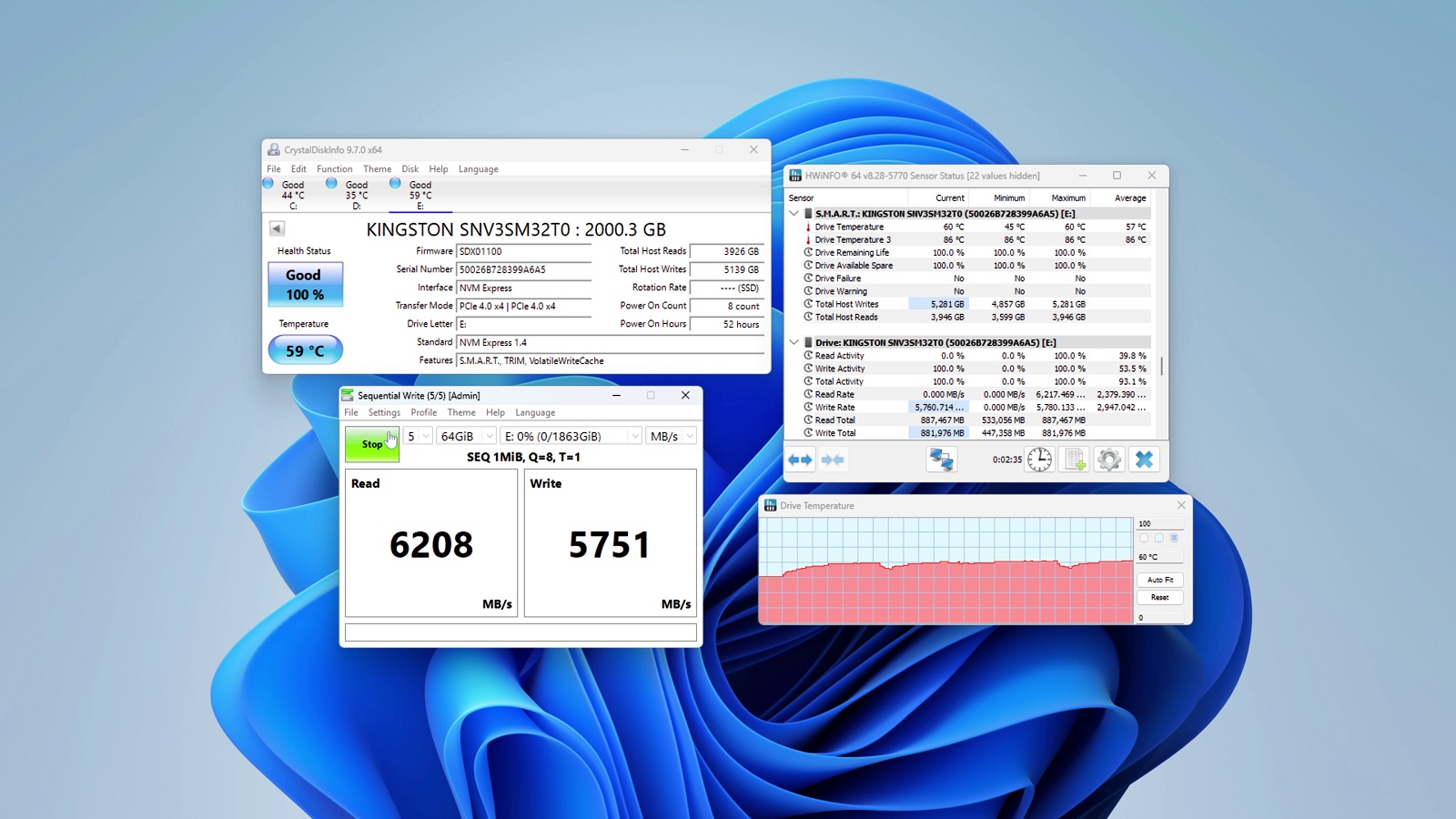
Task: Click the HWiNFO sensor list vertical scrollbar
Action: (x=1161, y=367)
